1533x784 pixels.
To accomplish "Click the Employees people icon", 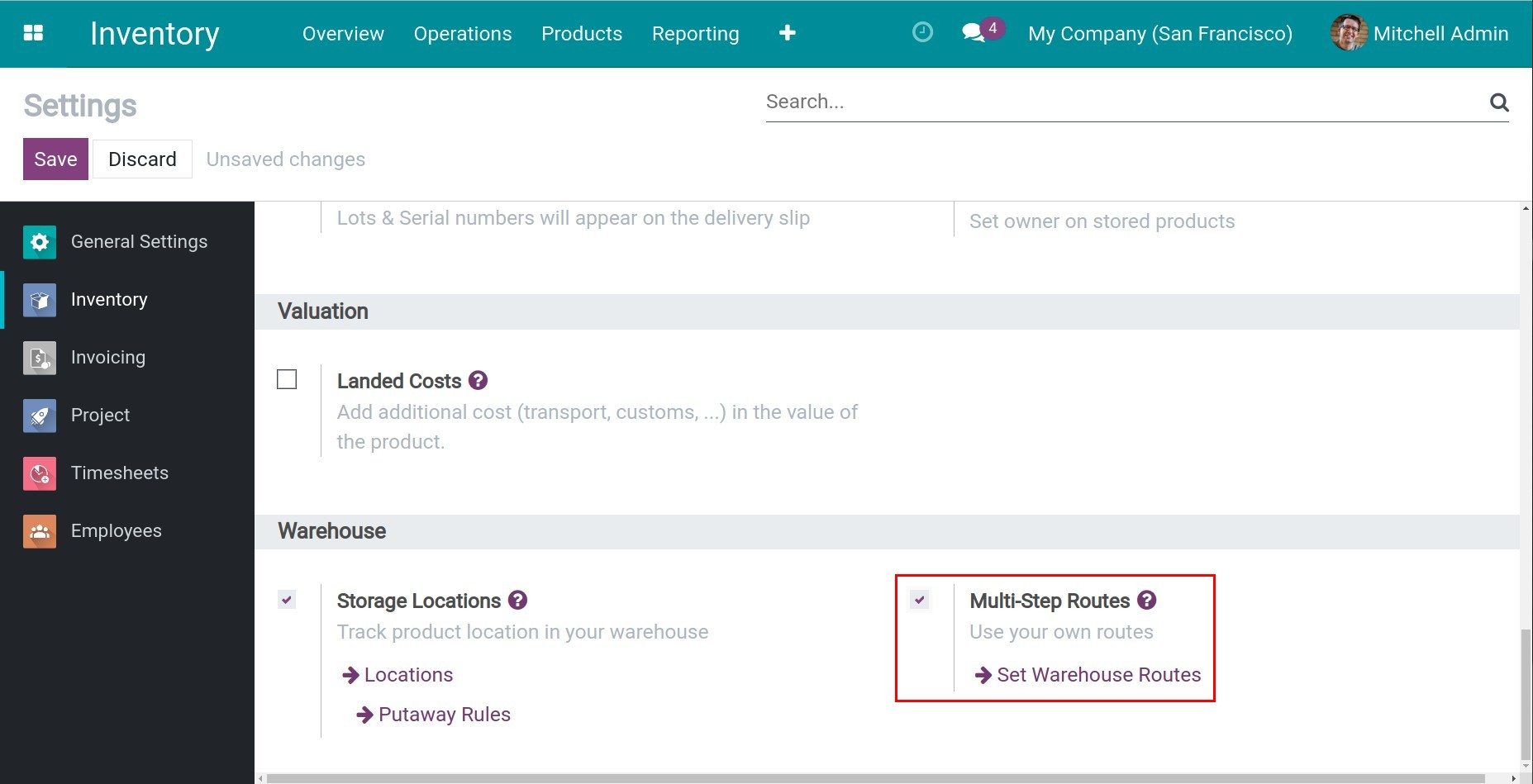I will [x=40, y=531].
